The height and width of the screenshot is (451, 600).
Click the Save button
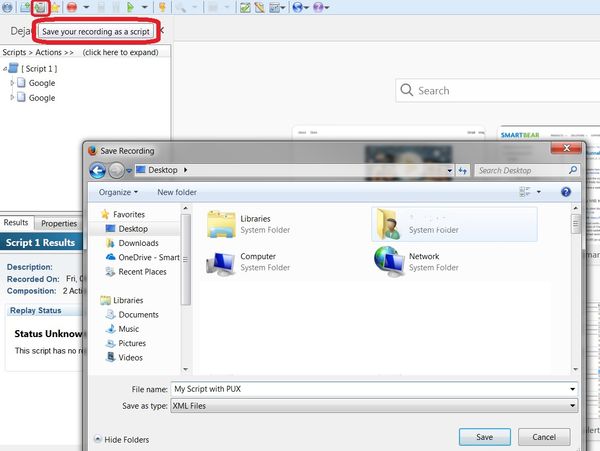coord(484,437)
